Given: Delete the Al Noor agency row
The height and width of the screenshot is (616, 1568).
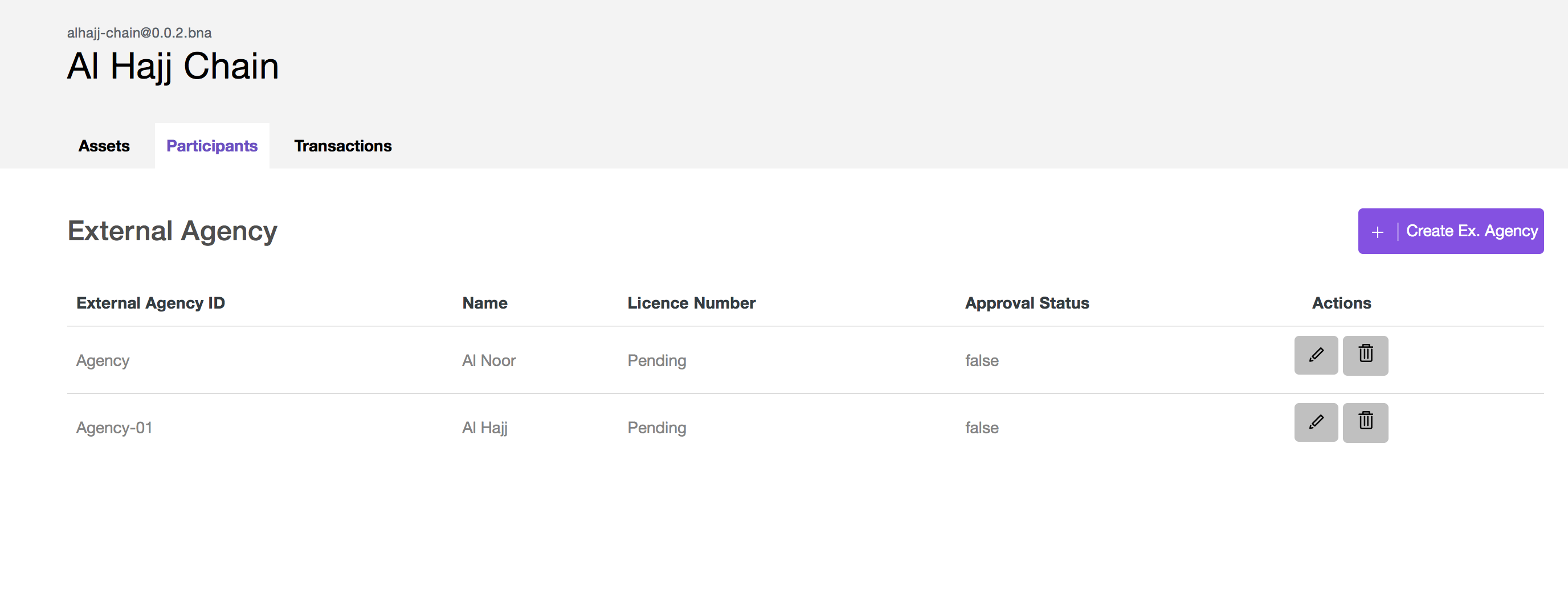Looking at the screenshot, I should (x=1365, y=355).
